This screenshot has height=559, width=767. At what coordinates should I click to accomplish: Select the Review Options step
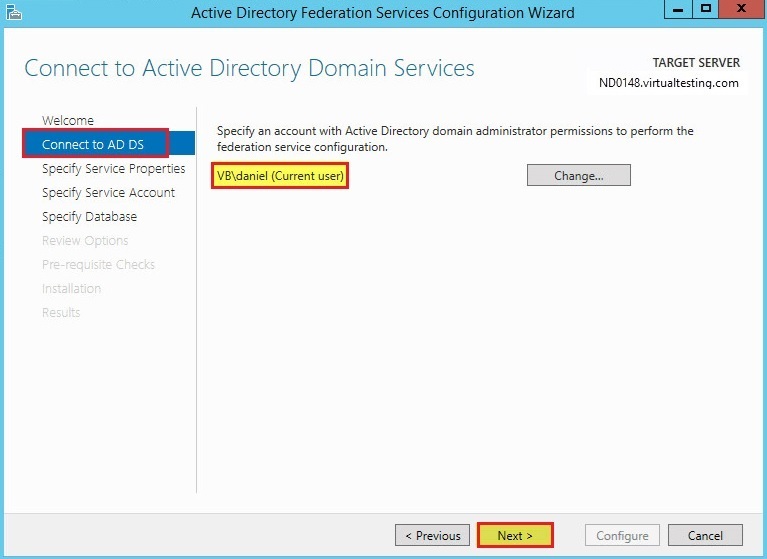(x=85, y=240)
